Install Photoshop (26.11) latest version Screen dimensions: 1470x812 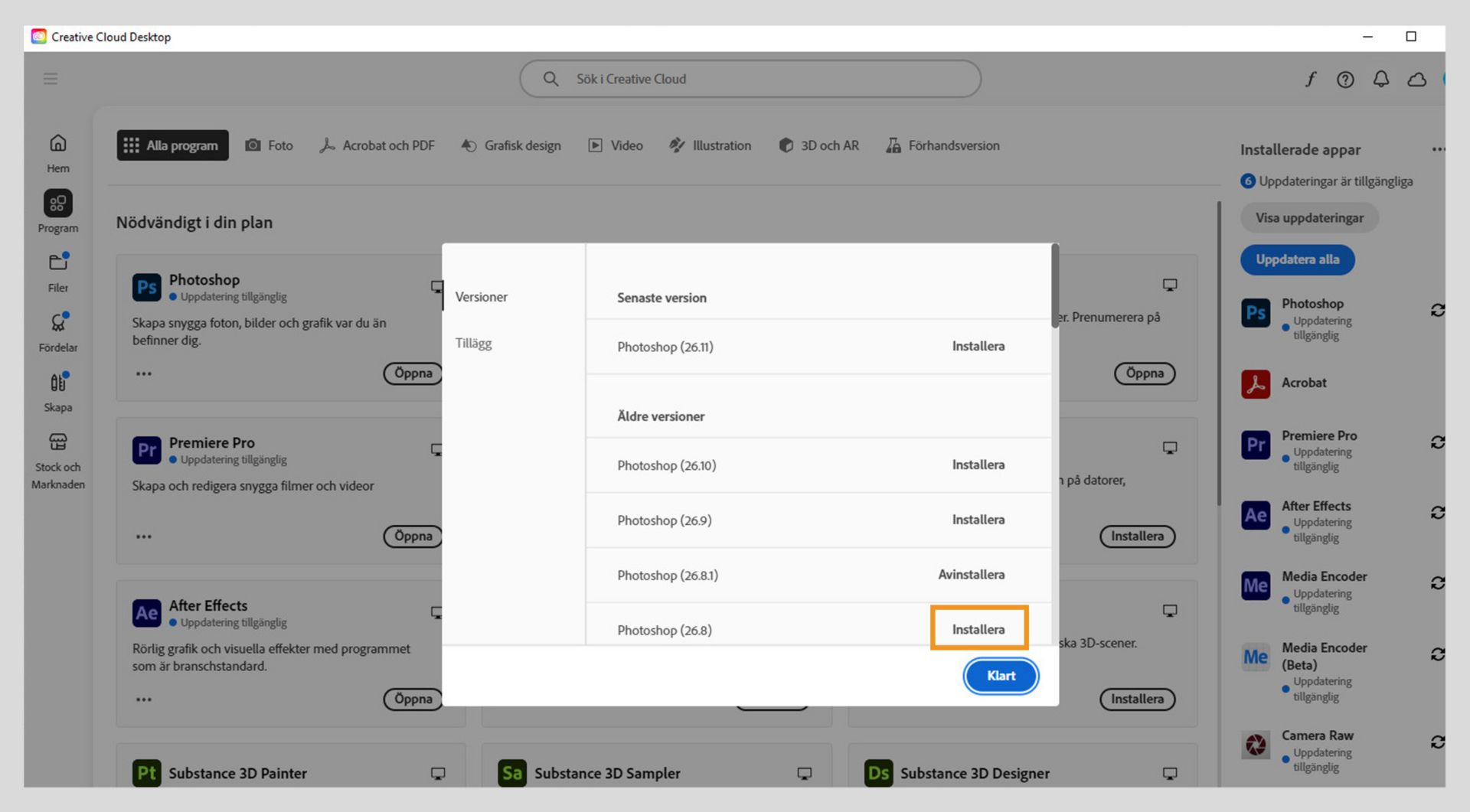(978, 346)
